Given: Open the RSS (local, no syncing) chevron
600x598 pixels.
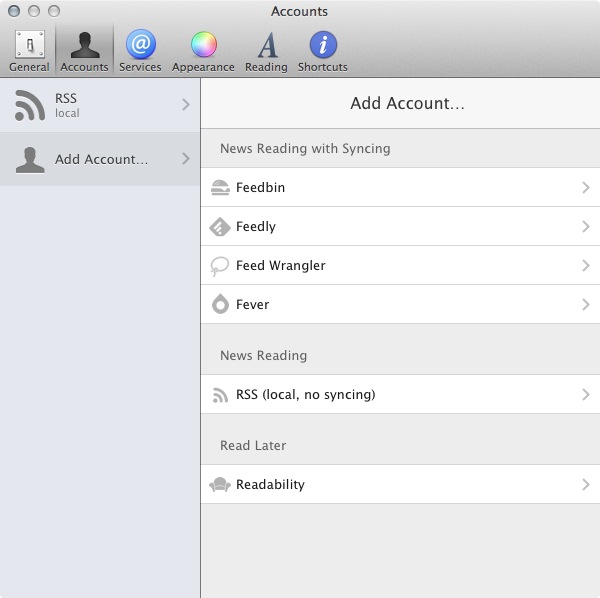Looking at the screenshot, I should click(585, 394).
